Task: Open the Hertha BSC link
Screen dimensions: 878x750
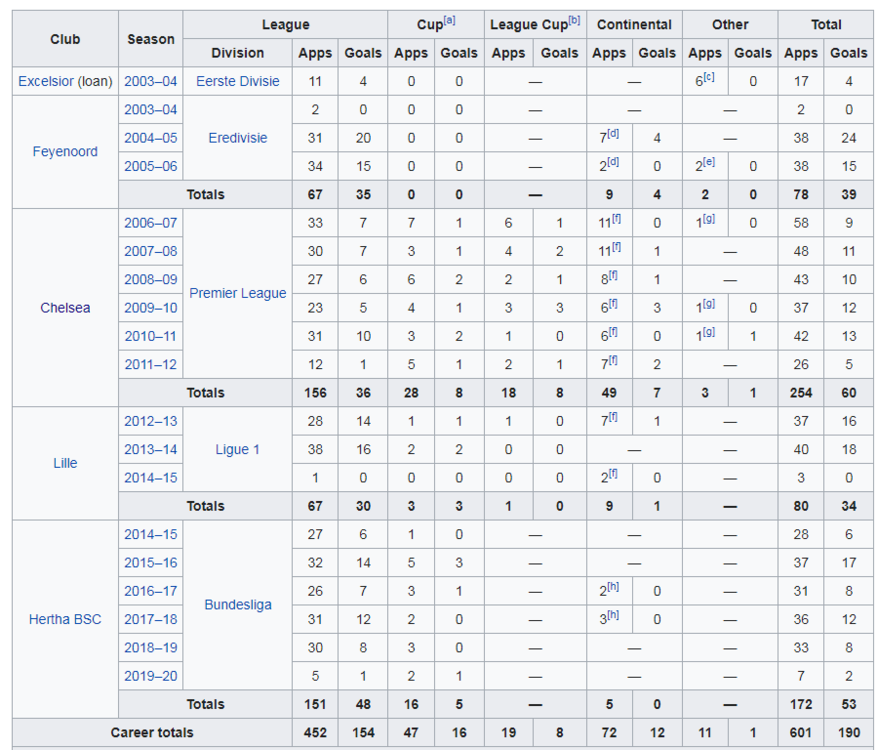Action: click(x=65, y=619)
